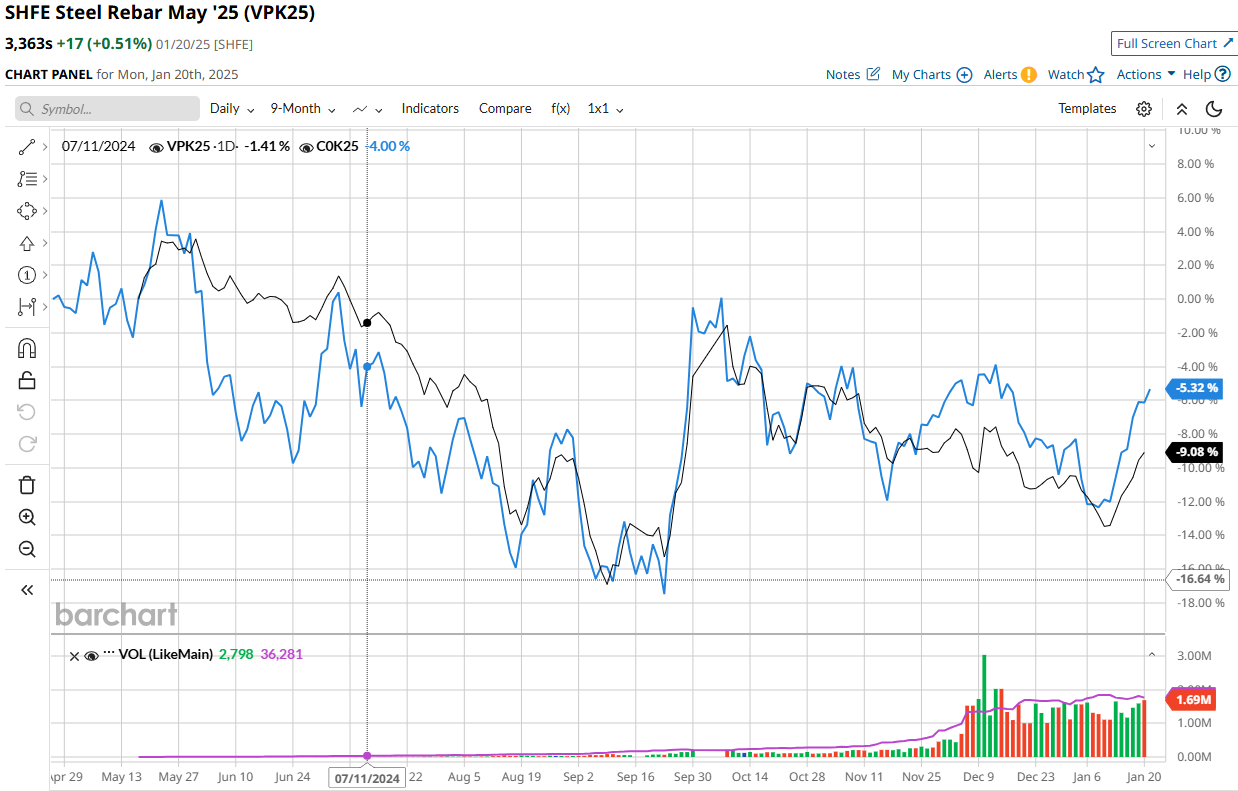Click into the Symbol search field
Viewport: 1238px width, 791px height.
pos(108,109)
